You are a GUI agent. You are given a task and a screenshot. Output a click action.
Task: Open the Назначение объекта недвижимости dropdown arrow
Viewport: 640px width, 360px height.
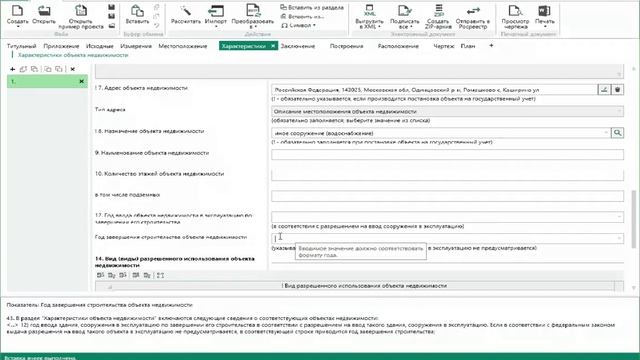pyautogui.click(x=606, y=133)
